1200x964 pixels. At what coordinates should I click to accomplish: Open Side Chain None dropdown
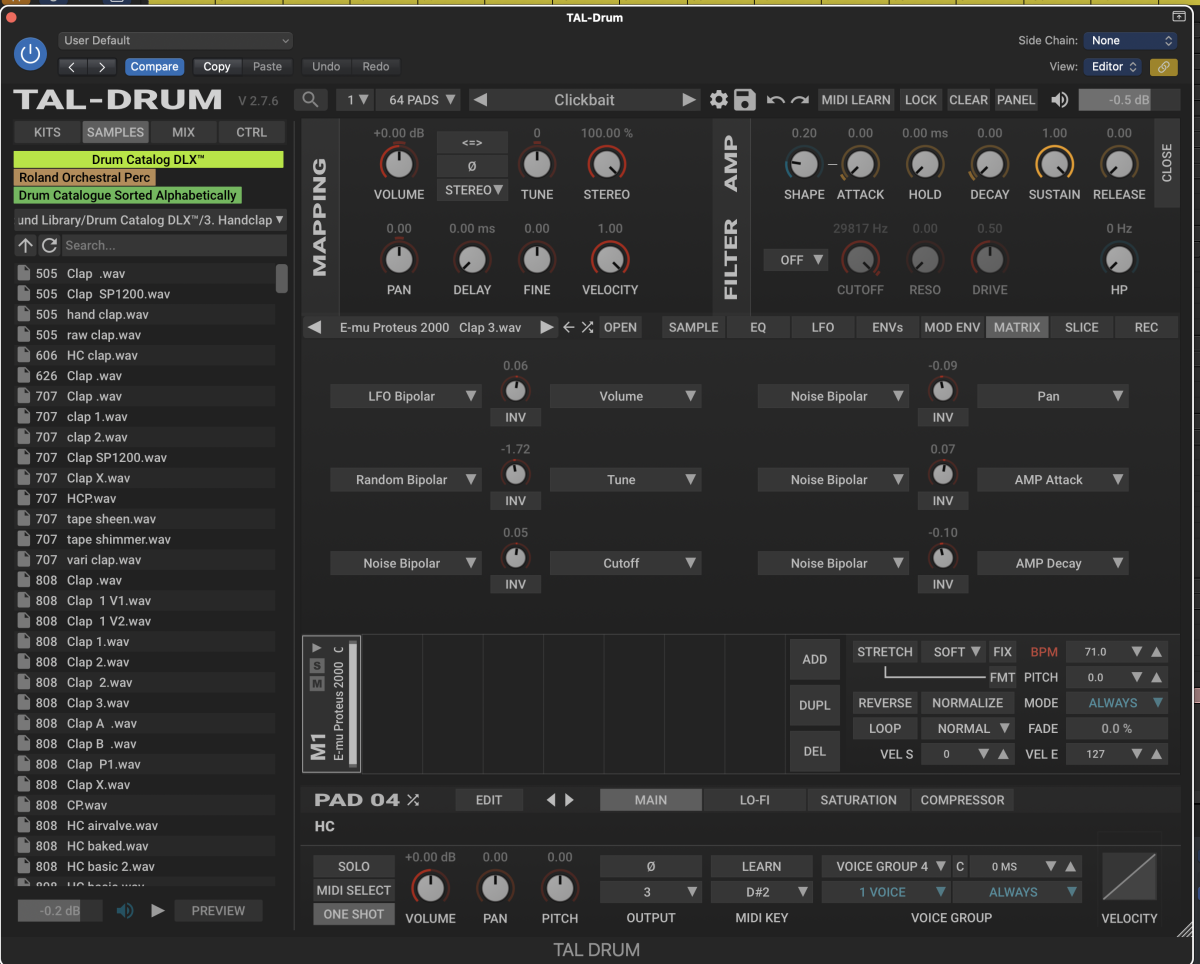tap(1132, 41)
